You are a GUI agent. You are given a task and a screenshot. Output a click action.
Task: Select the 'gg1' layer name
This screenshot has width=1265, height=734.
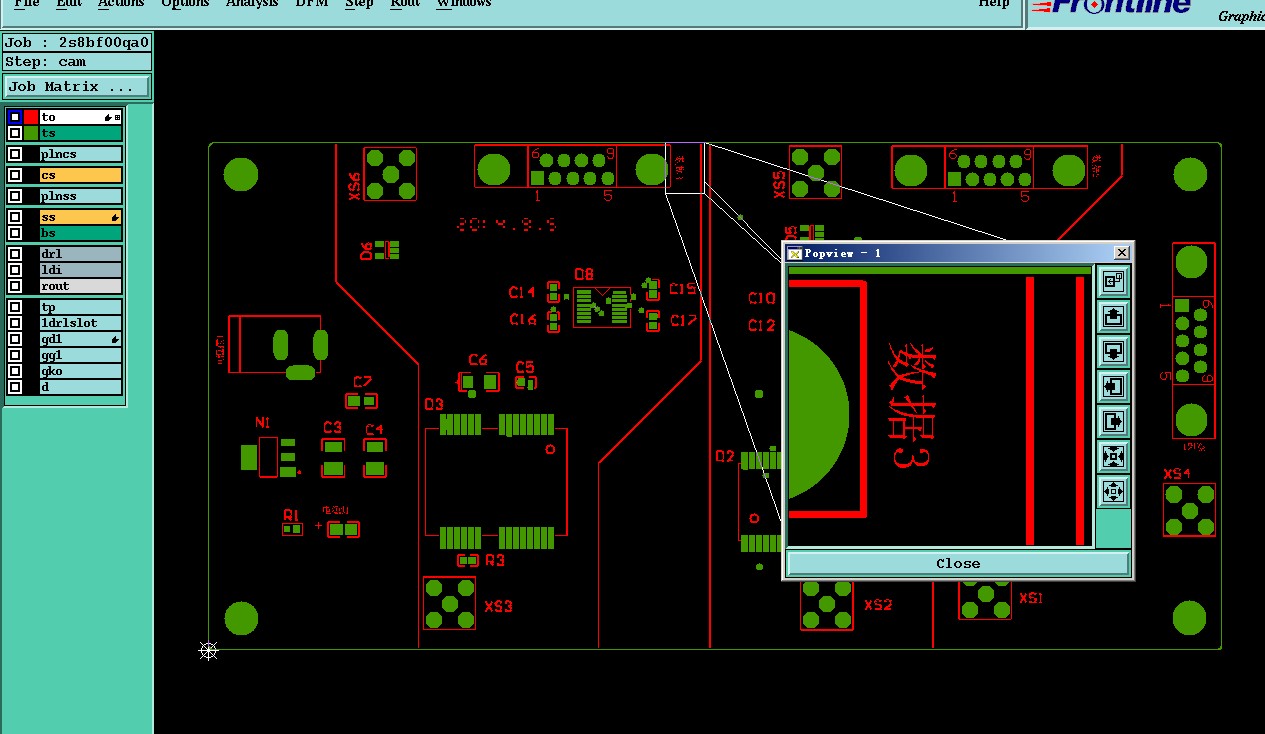(x=81, y=355)
